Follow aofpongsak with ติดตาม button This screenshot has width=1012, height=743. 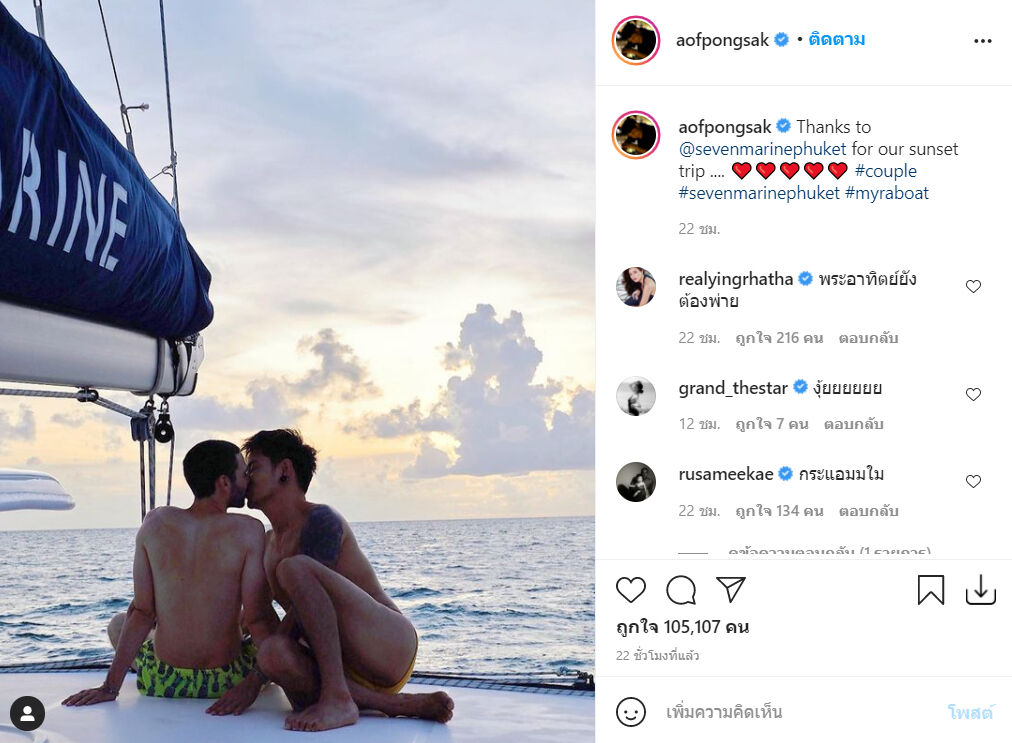click(x=837, y=40)
